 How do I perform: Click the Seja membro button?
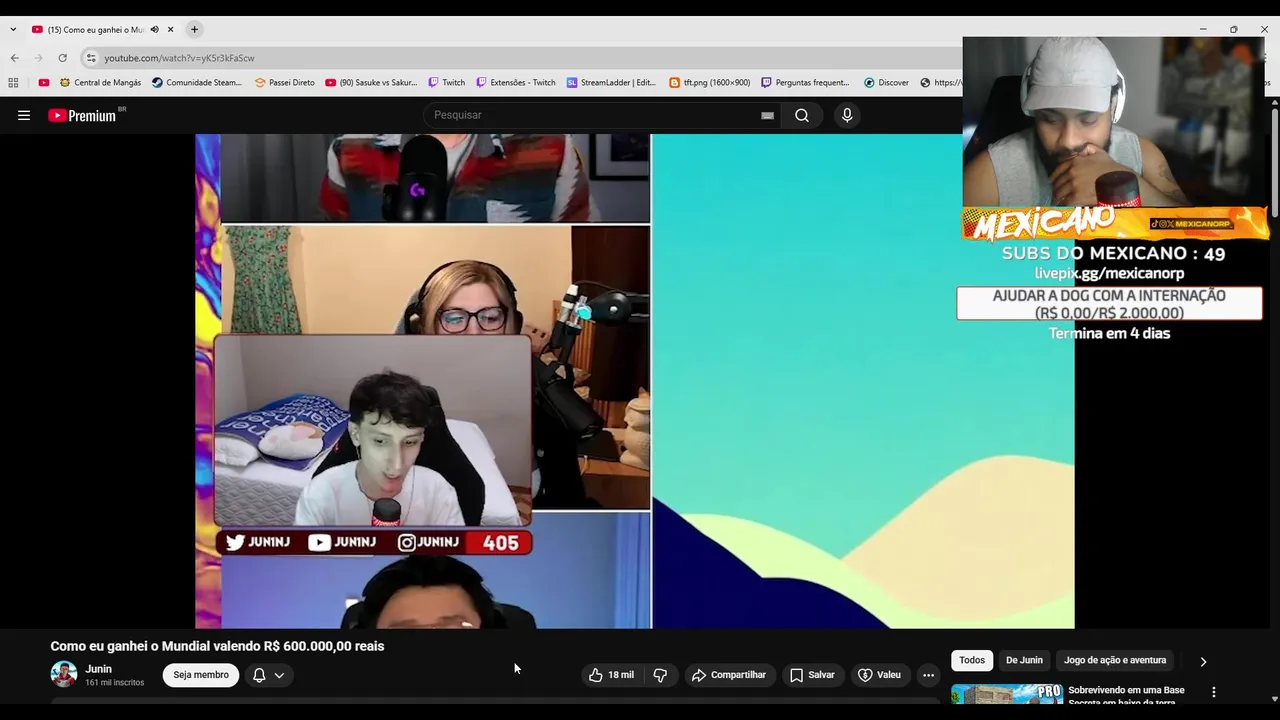click(201, 675)
